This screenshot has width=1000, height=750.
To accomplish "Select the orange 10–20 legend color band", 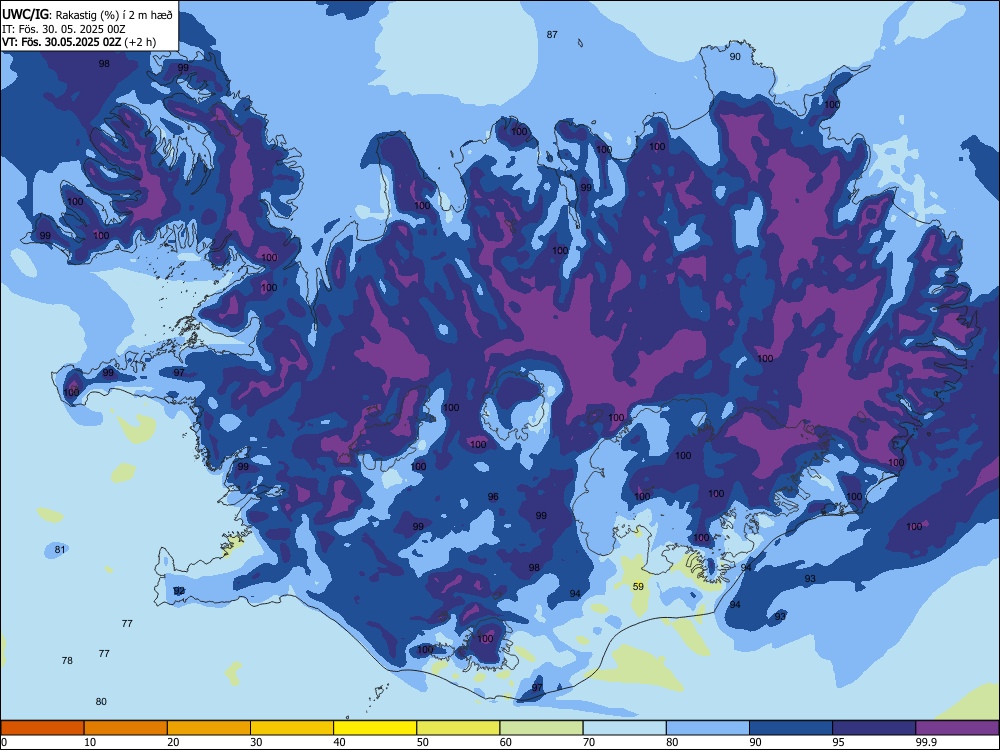I will [x=126, y=728].
